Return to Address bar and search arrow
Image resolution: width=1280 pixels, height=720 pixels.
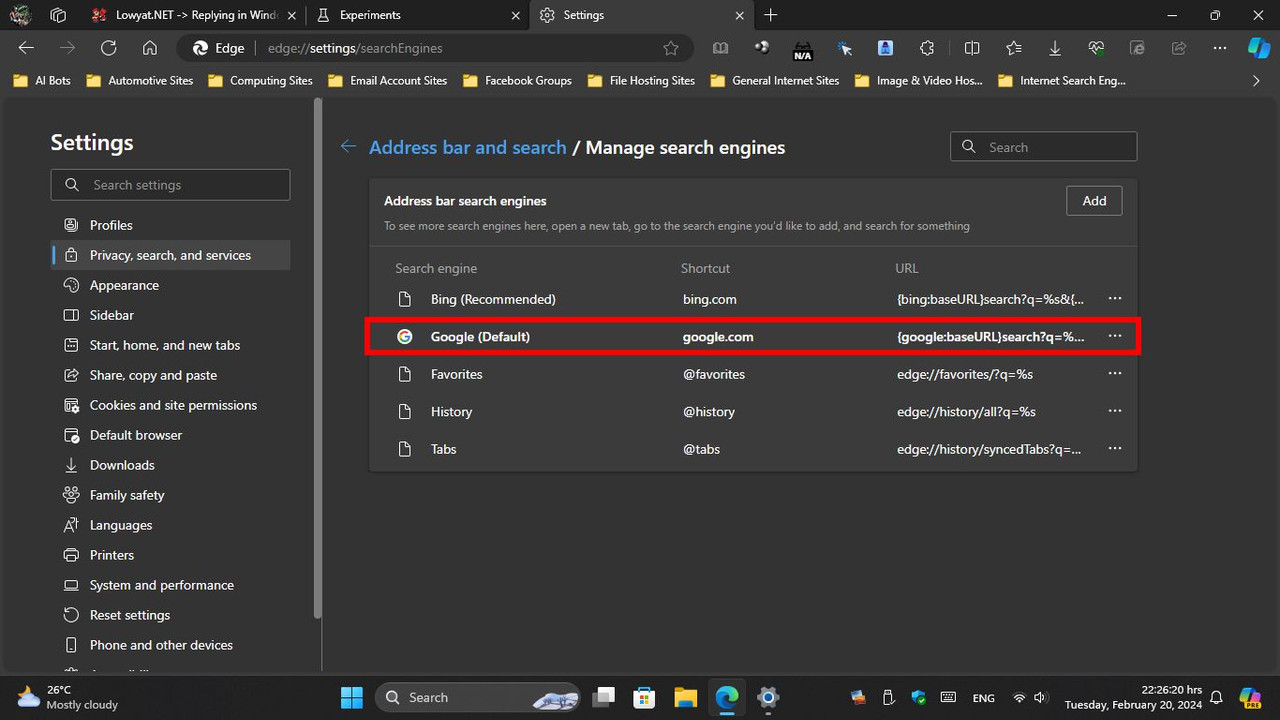[x=348, y=147]
